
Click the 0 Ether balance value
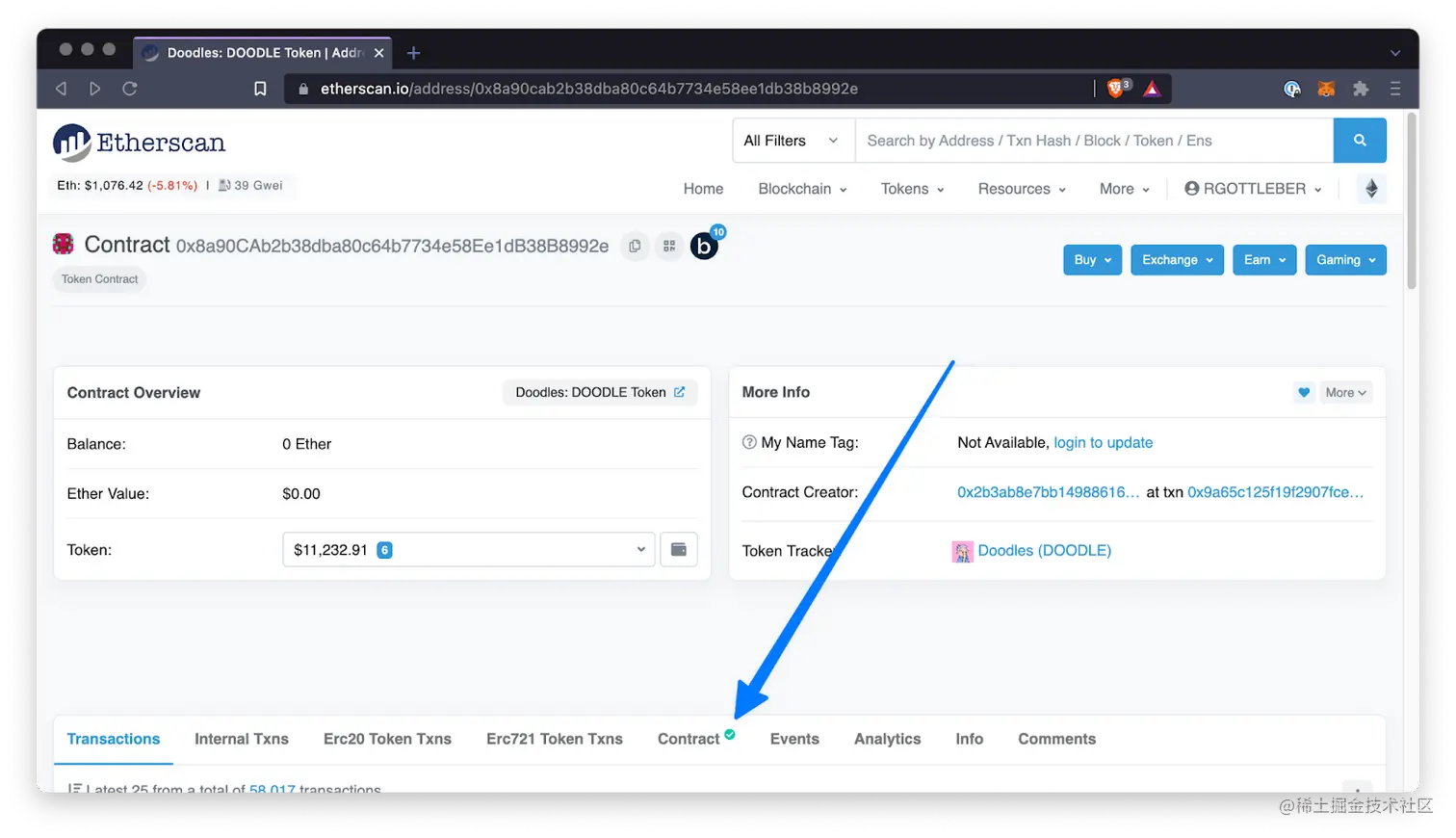(x=306, y=444)
